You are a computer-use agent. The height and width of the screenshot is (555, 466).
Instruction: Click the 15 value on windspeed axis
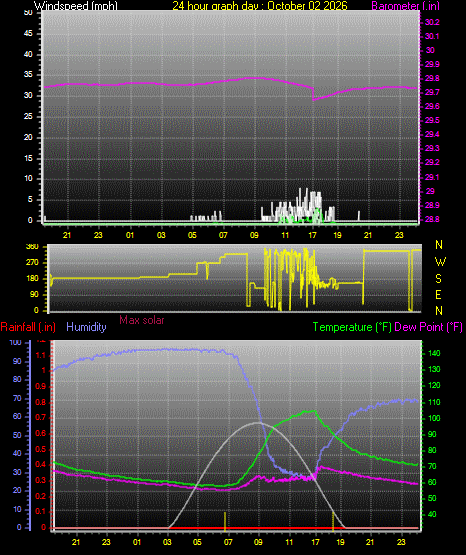(x=28, y=158)
